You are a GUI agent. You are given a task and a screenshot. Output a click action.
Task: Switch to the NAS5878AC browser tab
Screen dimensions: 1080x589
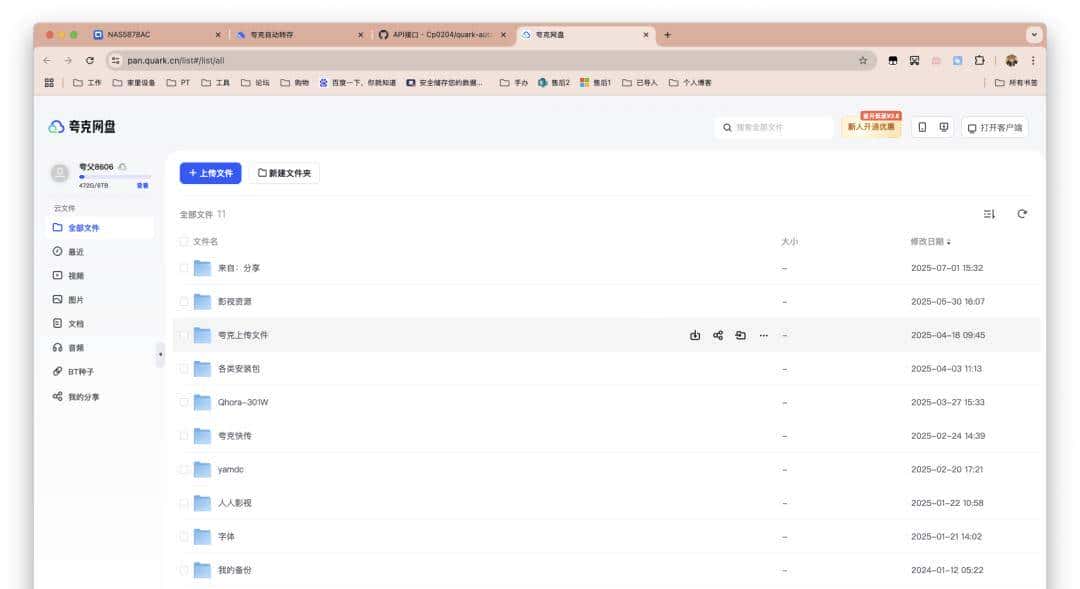click(150, 35)
